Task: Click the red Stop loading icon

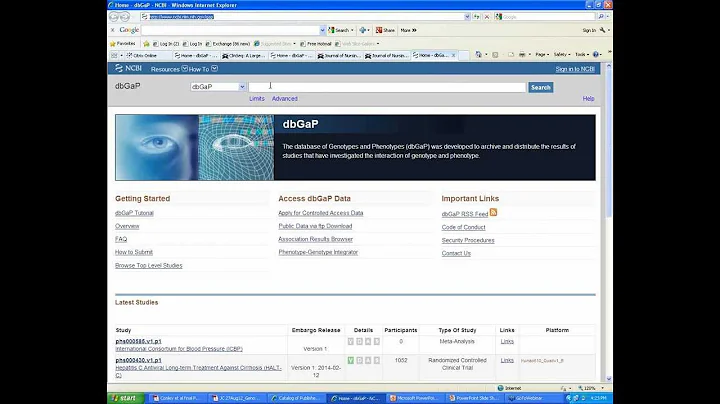Action: pyautogui.click(x=487, y=17)
